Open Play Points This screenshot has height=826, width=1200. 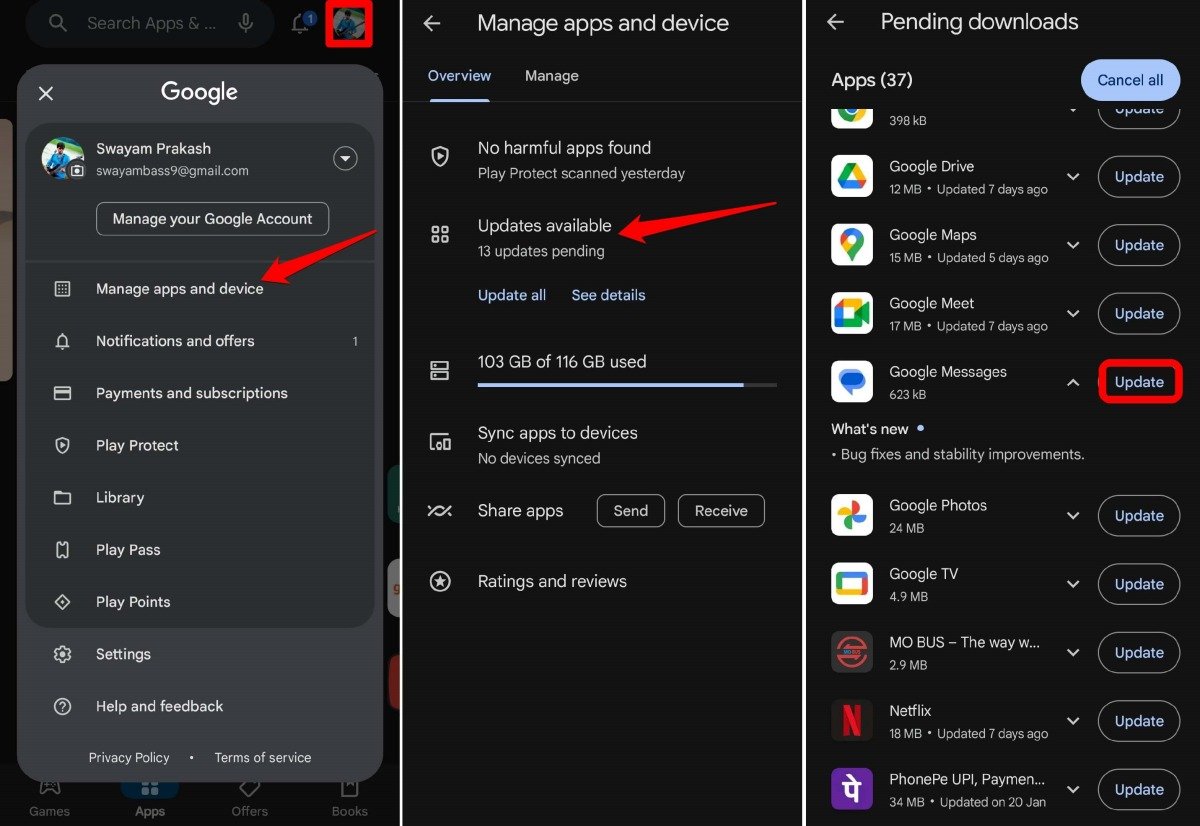pos(133,601)
